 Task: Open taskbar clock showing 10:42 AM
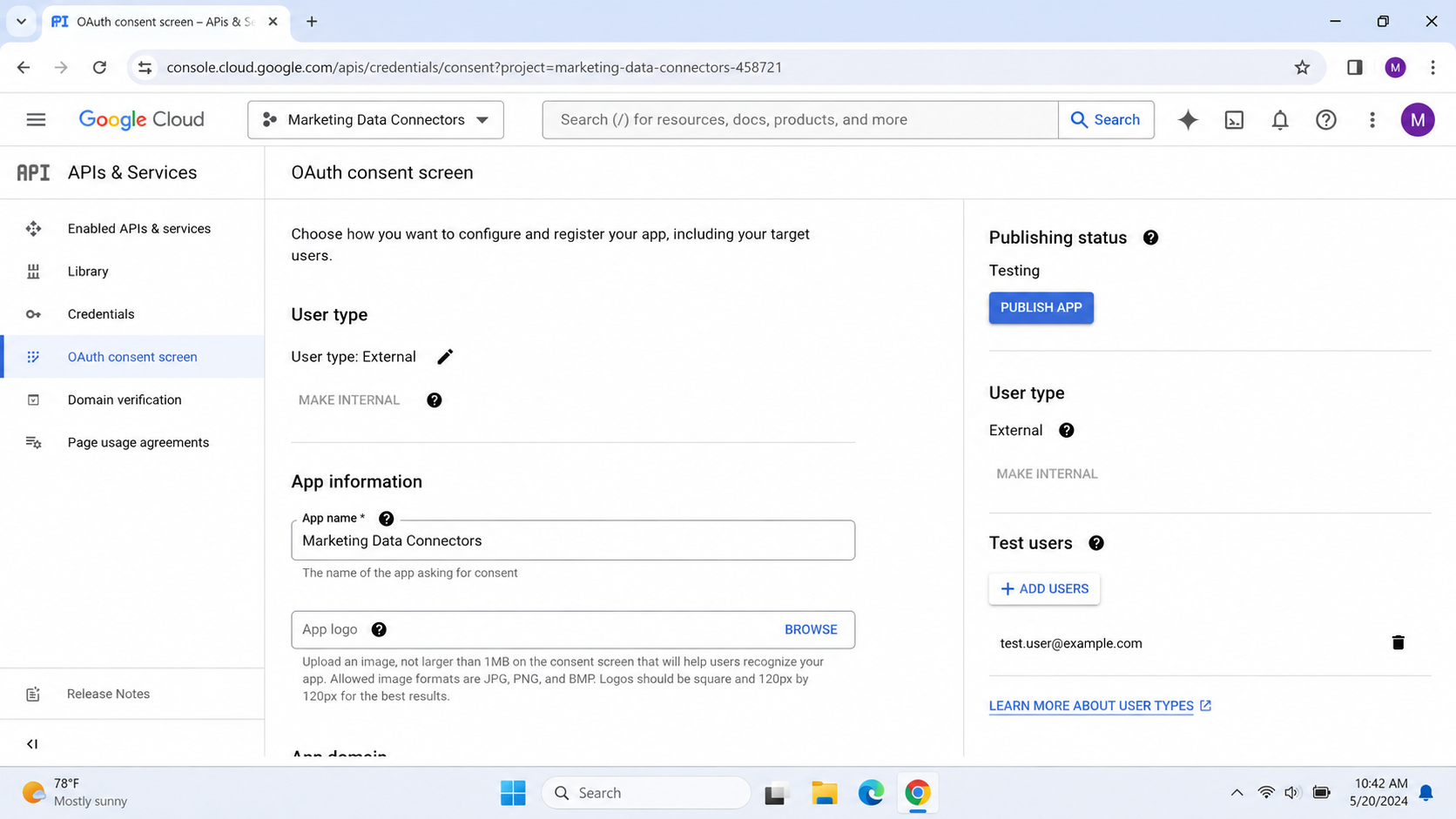(1378, 792)
